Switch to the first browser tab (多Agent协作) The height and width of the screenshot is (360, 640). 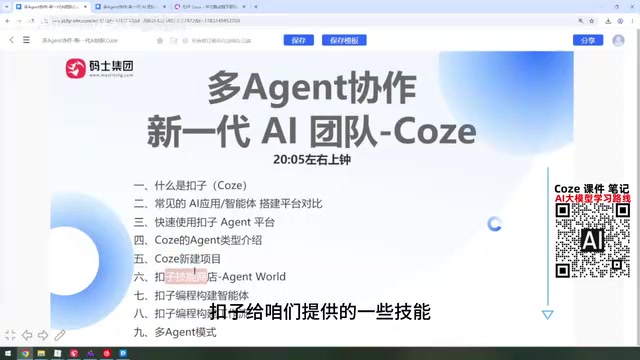(50, 7)
